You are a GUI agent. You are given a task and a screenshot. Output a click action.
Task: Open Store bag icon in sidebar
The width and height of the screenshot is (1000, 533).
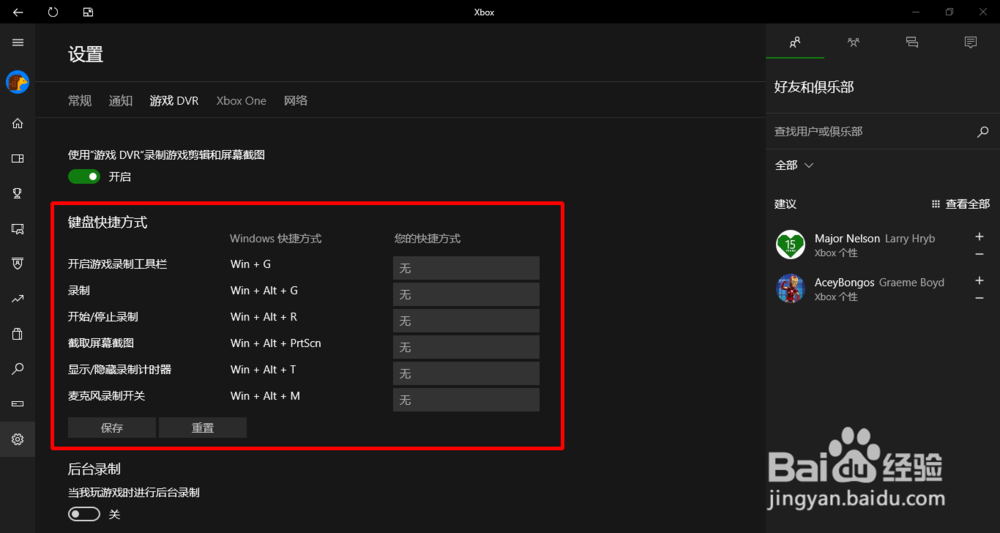coord(18,333)
